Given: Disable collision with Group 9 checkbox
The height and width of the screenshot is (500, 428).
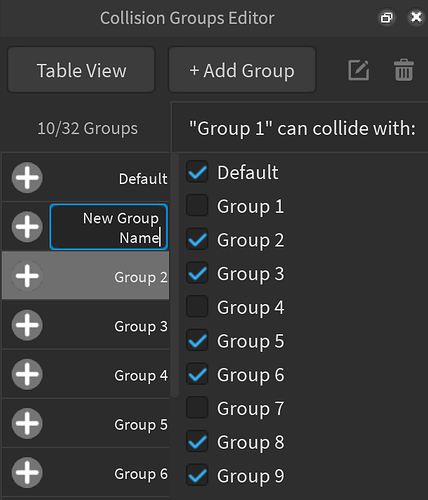Looking at the screenshot, I should pos(197,475).
